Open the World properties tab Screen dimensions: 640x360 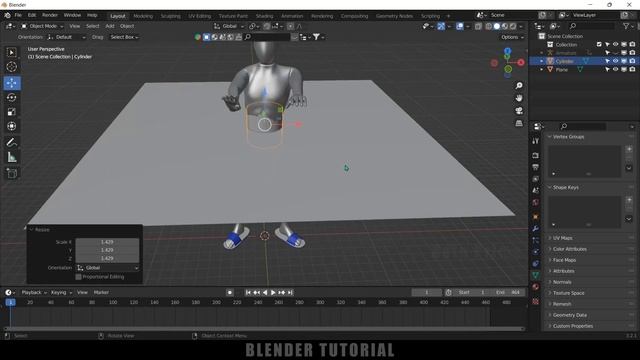[x=536, y=202]
